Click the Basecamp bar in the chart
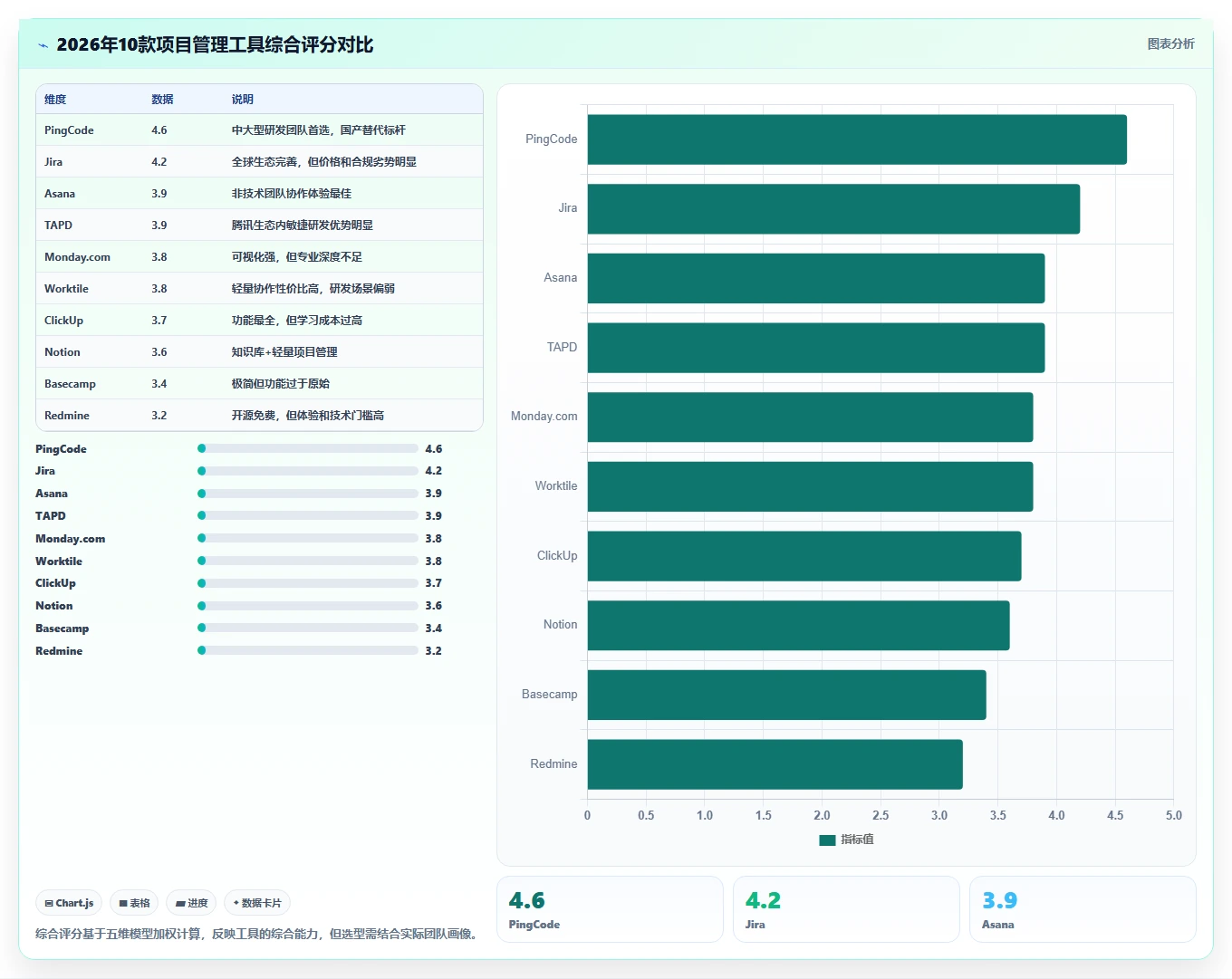This screenshot has height=979, width=1232. coord(786,695)
